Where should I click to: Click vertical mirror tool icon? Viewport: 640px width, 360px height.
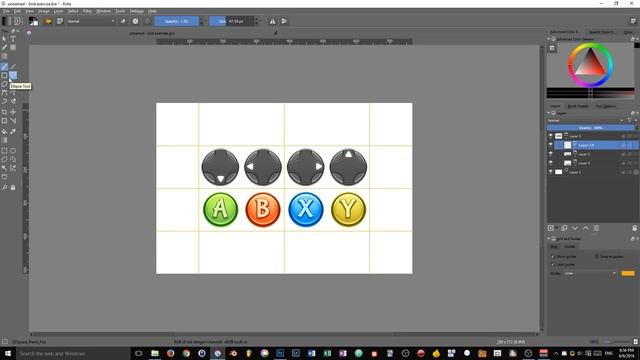tap(284, 21)
